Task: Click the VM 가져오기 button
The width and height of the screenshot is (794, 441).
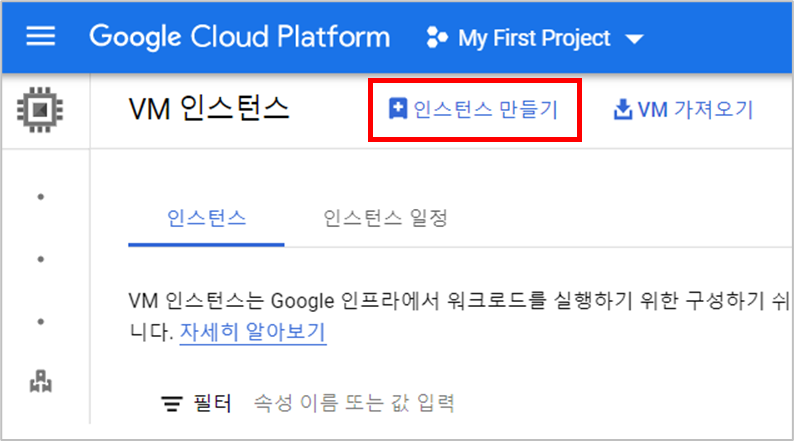Action: [x=684, y=109]
